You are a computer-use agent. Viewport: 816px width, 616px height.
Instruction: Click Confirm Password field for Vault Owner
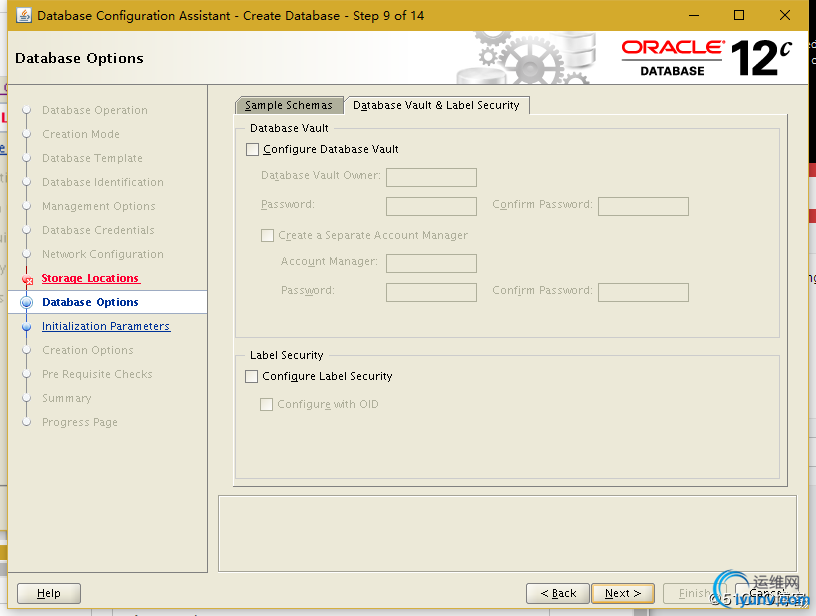(643, 206)
